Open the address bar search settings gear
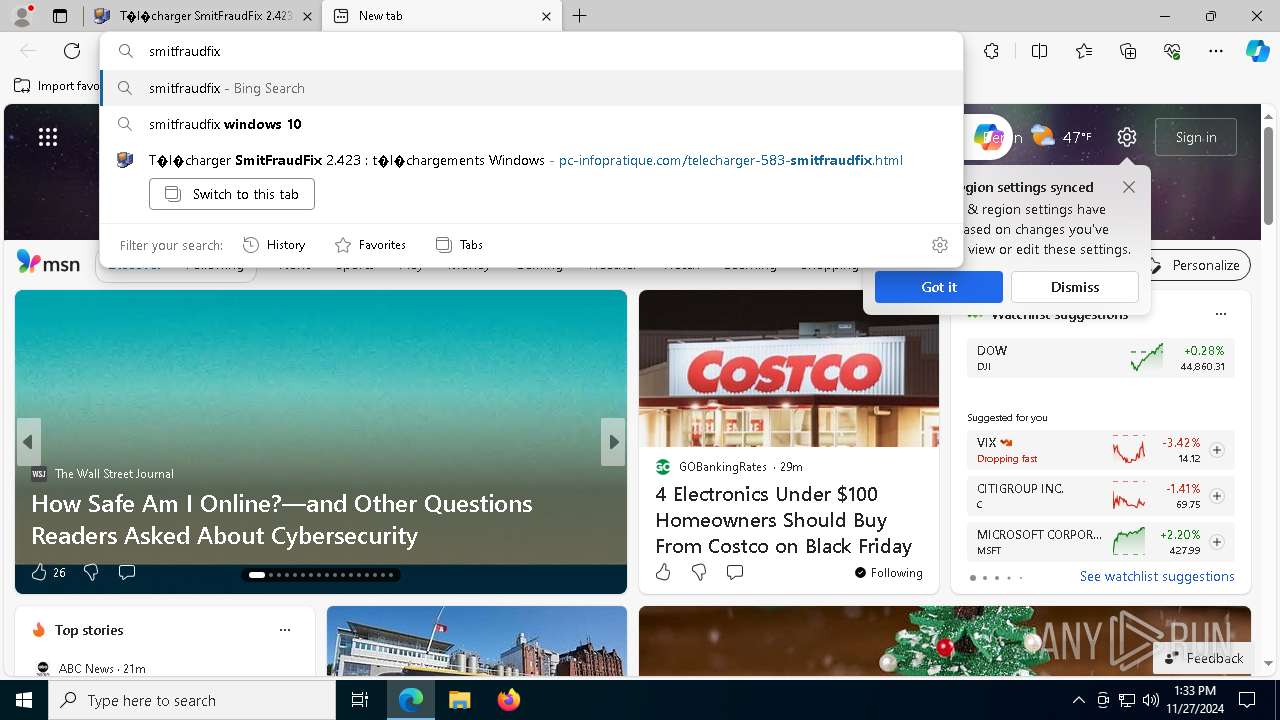 click(x=939, y=245)
